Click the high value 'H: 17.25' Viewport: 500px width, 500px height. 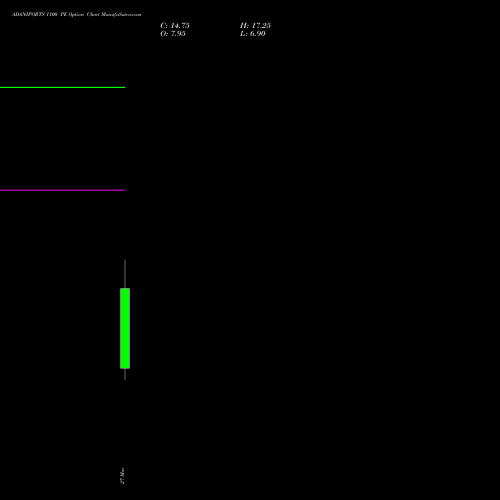coord(255,26)
